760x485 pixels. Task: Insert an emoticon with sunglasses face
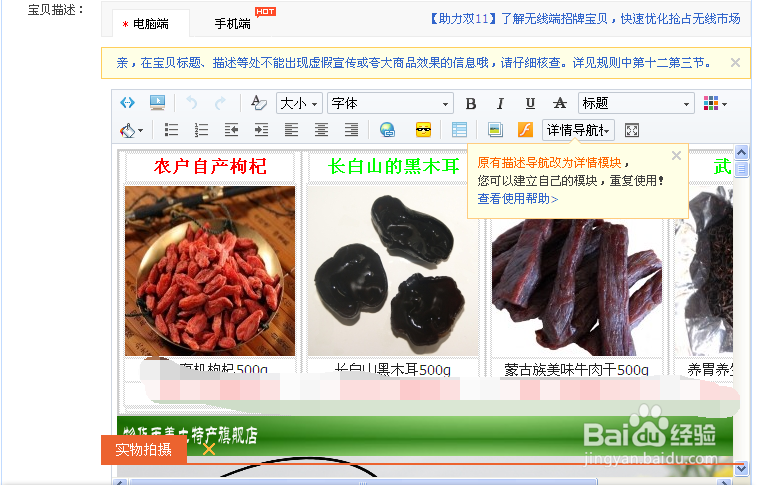(423, 130)
